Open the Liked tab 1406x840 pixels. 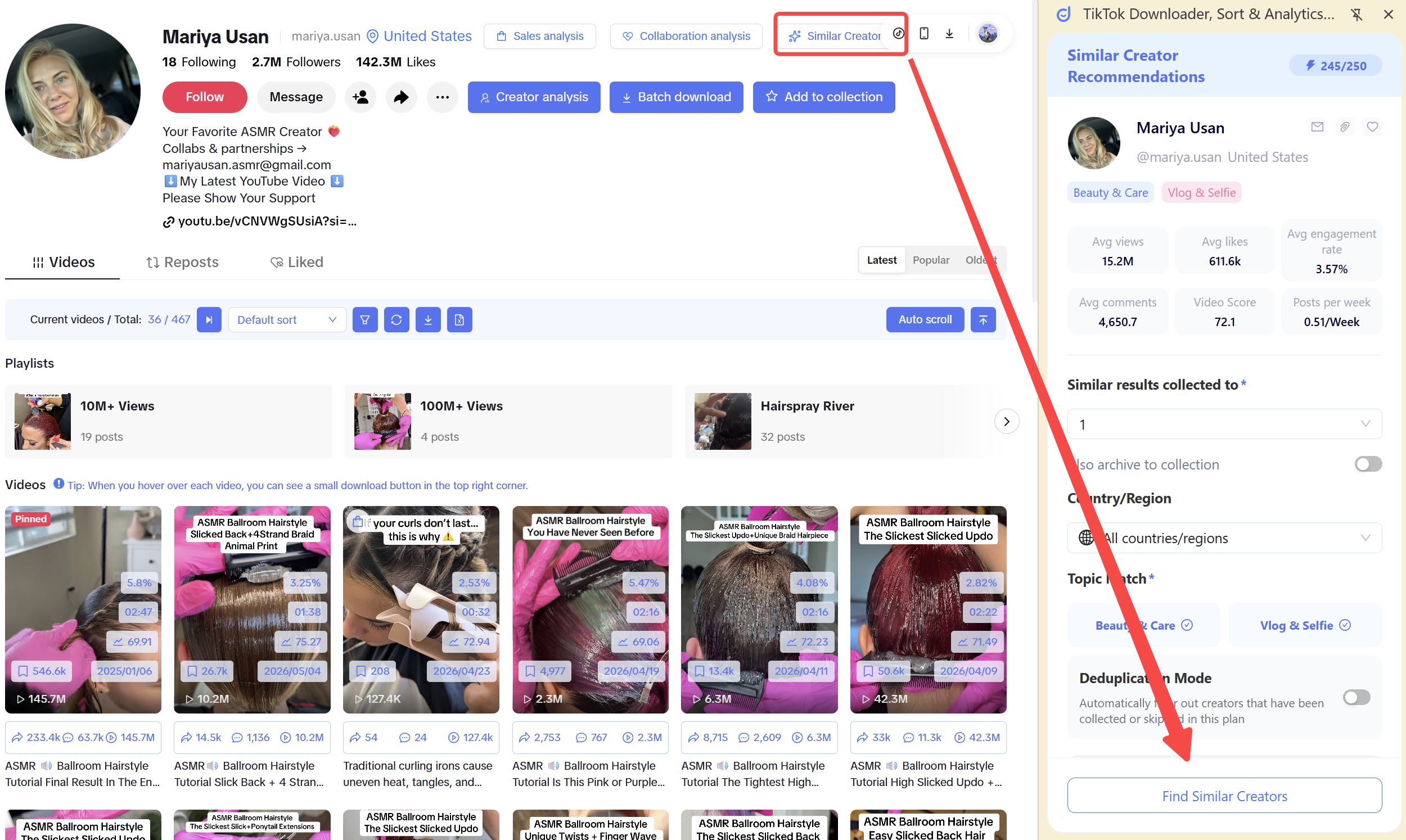(x=296, y=262)
